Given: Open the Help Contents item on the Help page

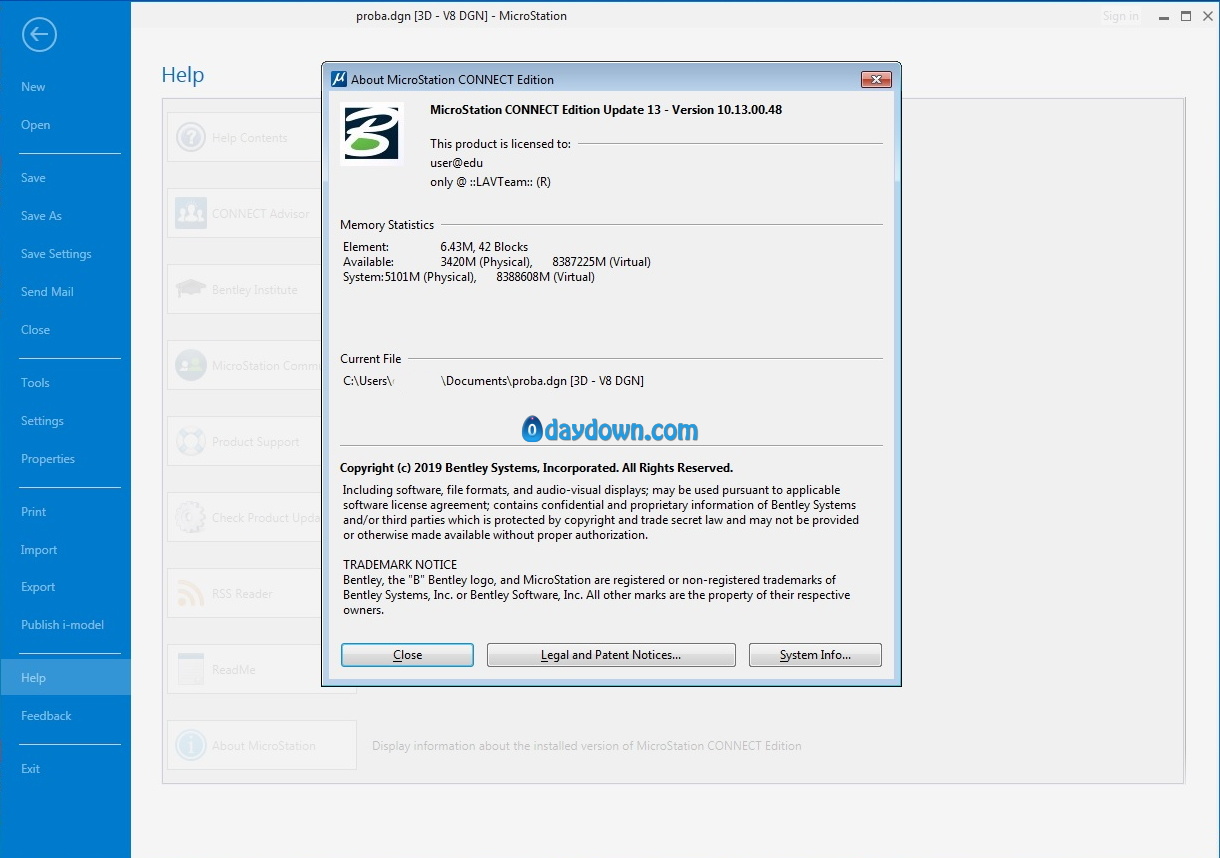Looking at the screenshot, I should tap(243, 138).
